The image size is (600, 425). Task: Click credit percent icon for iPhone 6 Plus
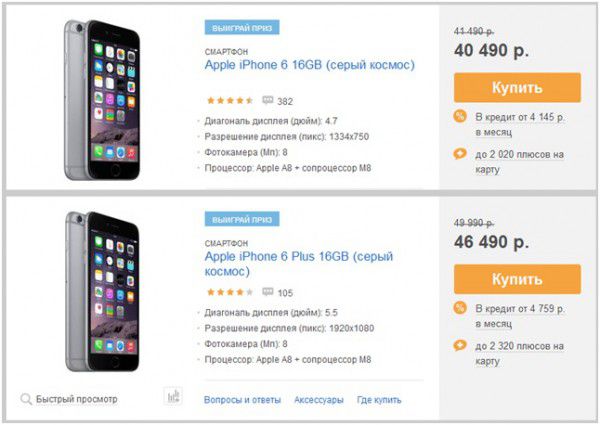460,308
